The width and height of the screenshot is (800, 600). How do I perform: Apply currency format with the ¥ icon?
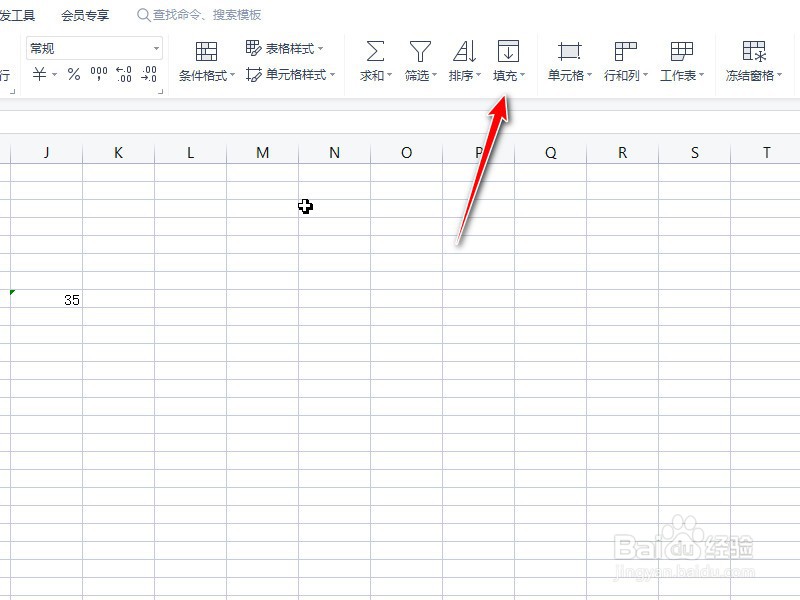pos(39,74)
